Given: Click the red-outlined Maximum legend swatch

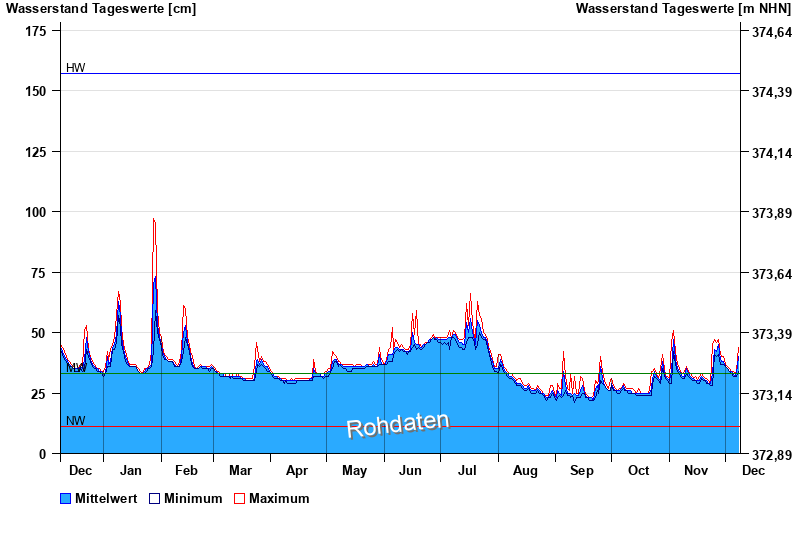Looking at the screenshot, I should pyautogui.click(x=239, y=498).
